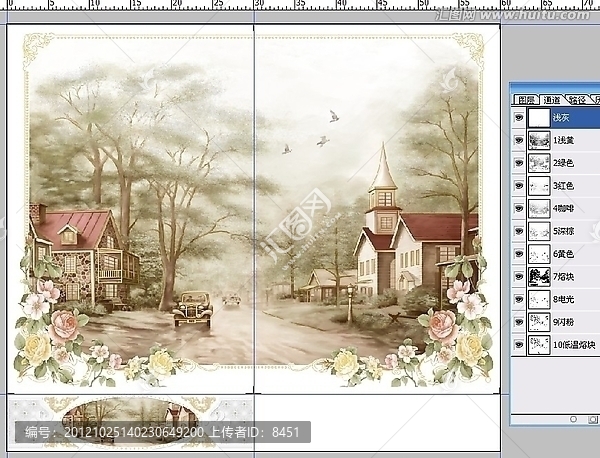Image resolution: width=600 pixels, height=458 pixels.
Task: Toggle visibility of the 7熔块 channel
Action: [518, 276]
